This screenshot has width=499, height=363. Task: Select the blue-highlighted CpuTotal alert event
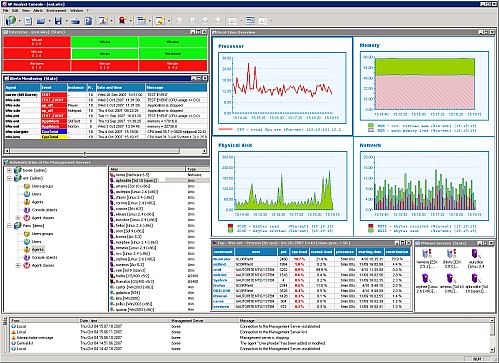54,132
